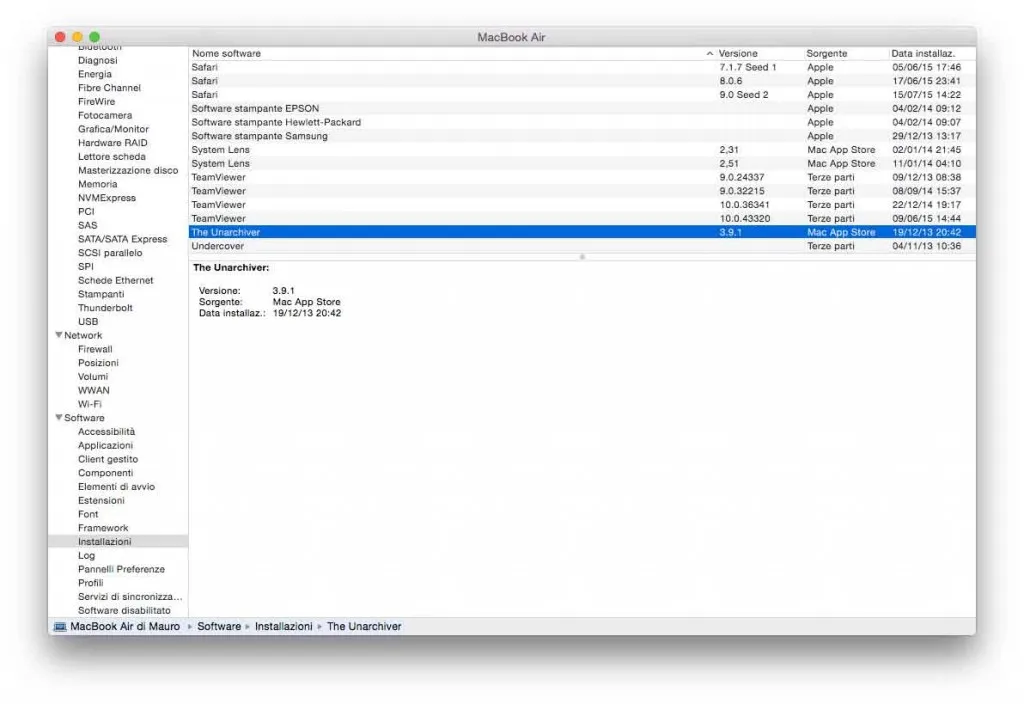Select Schede Ethernet in the sidebar
Viewport: 1024px width, 704px height.
116,280
